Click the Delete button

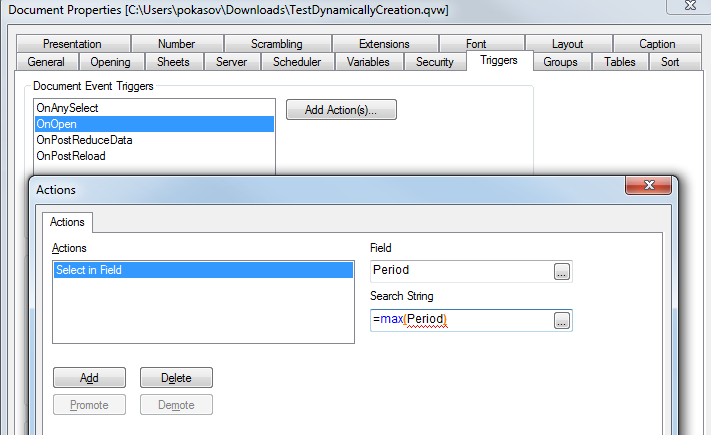click(x=176, y=378)
